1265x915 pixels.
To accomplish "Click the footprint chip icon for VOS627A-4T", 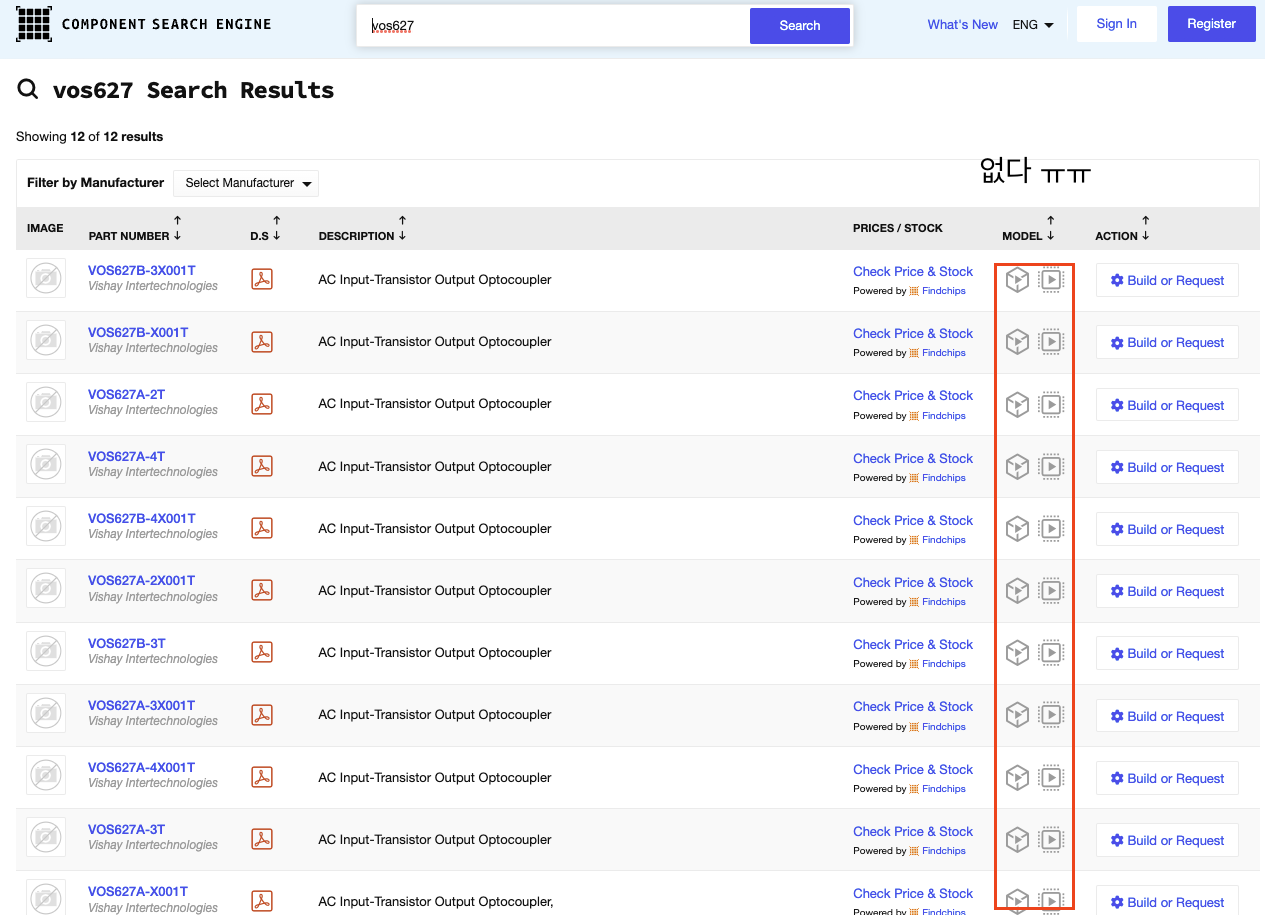I will point(1051,466).
